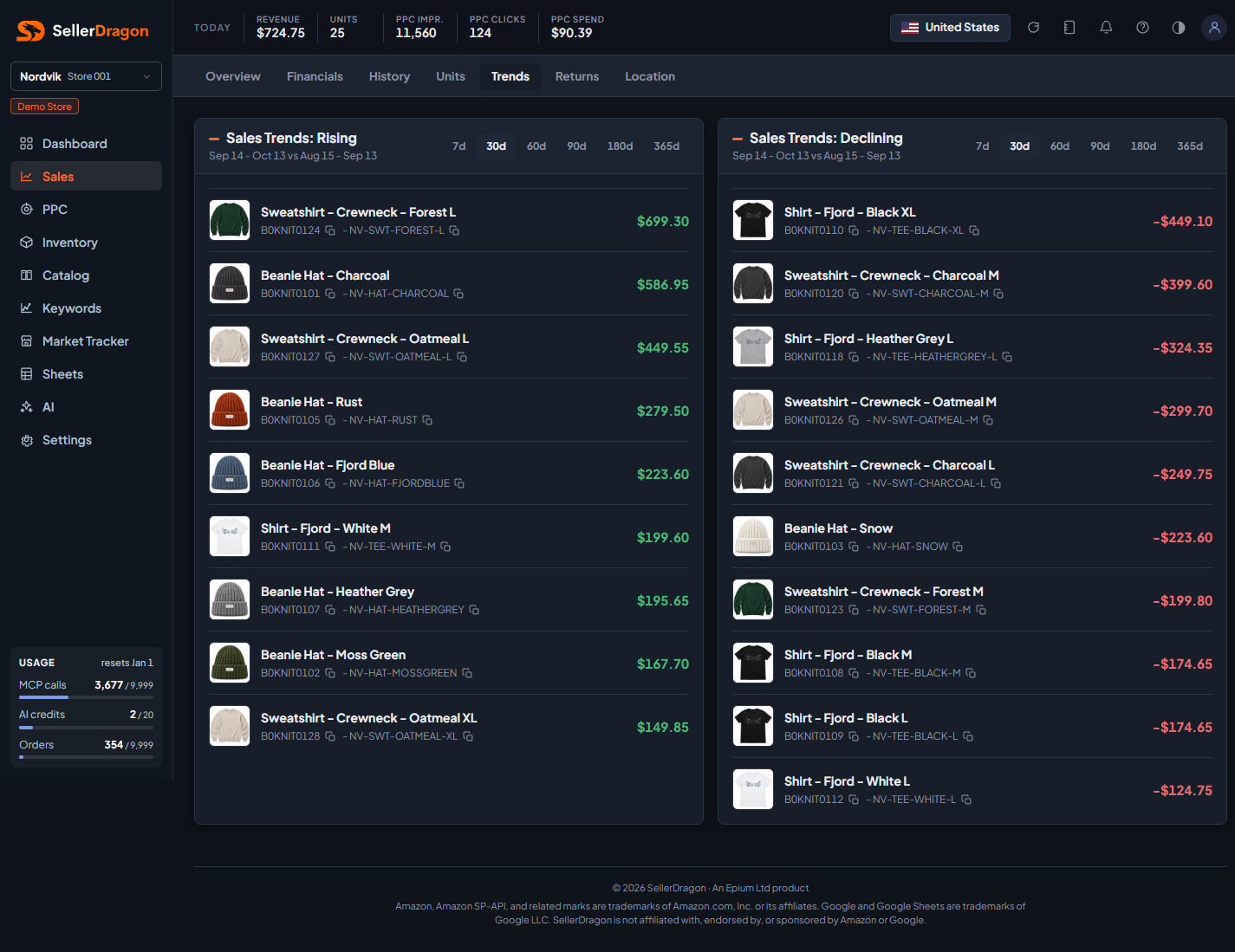1235x952 pixels.
Task: Click the Beanie Hat - Snow thumbnail
Action: pyautogui.click(x=753, y=536)
